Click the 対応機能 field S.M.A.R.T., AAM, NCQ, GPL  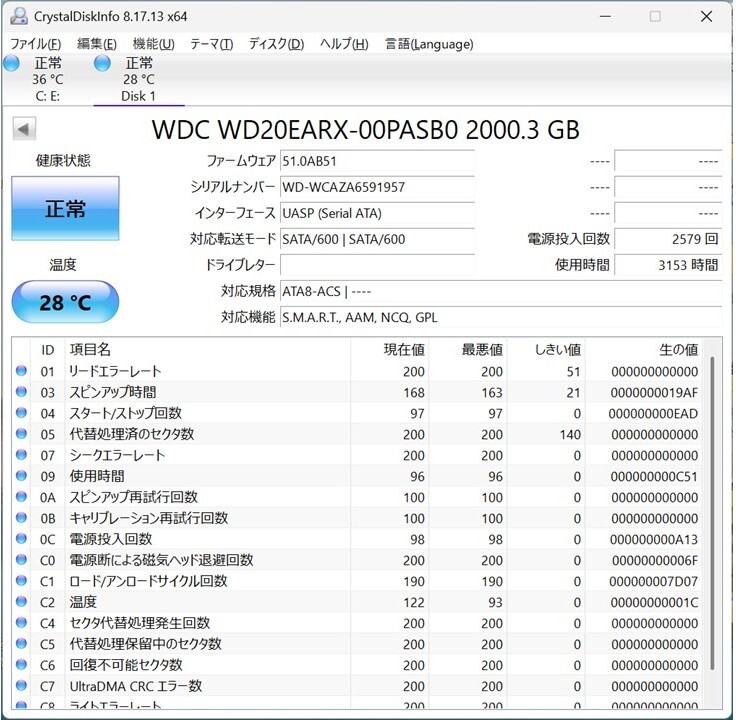coord(501,317)
